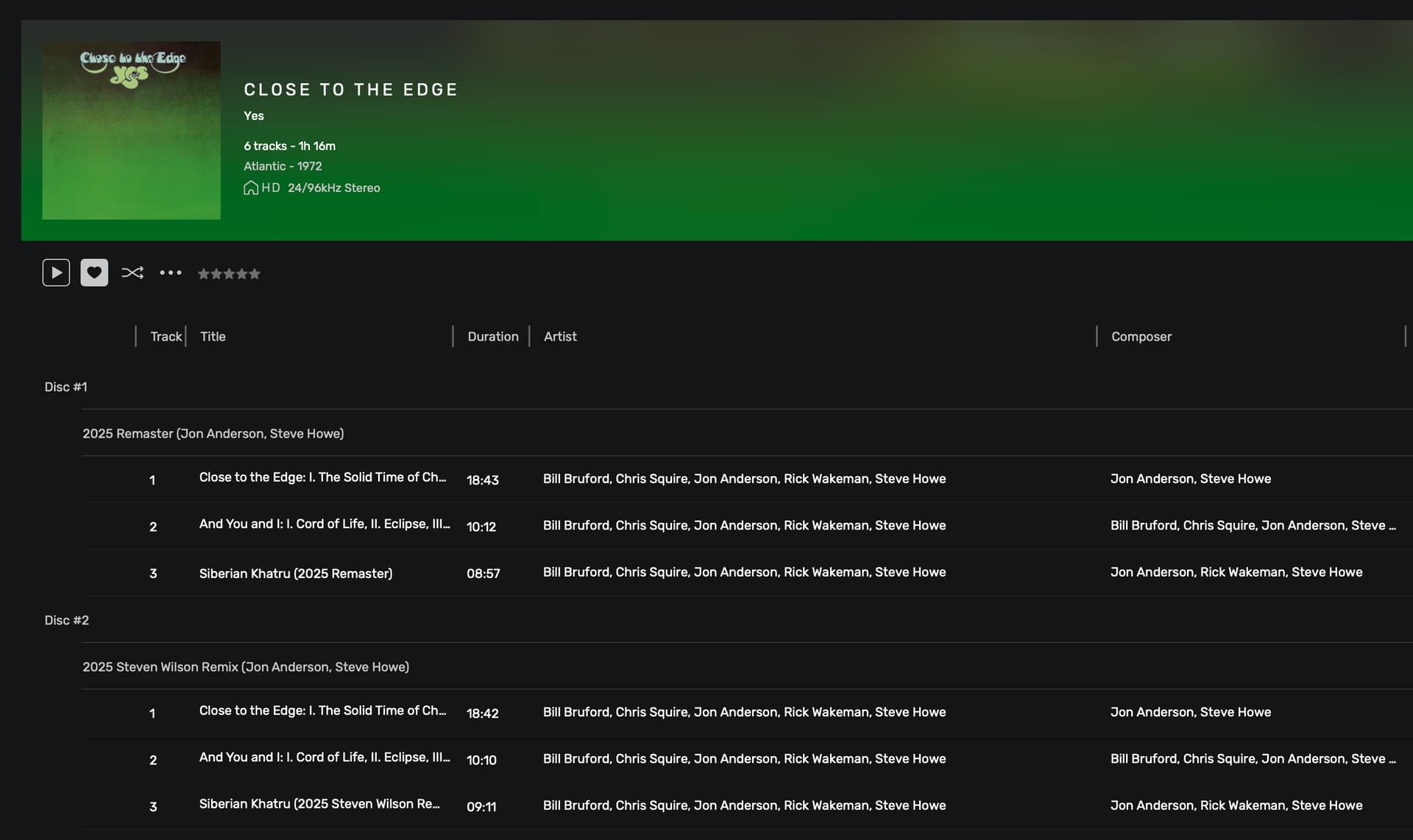Select the 2025 Remaster work heading
Screen dimensions: 1413x840
[213, 433]
